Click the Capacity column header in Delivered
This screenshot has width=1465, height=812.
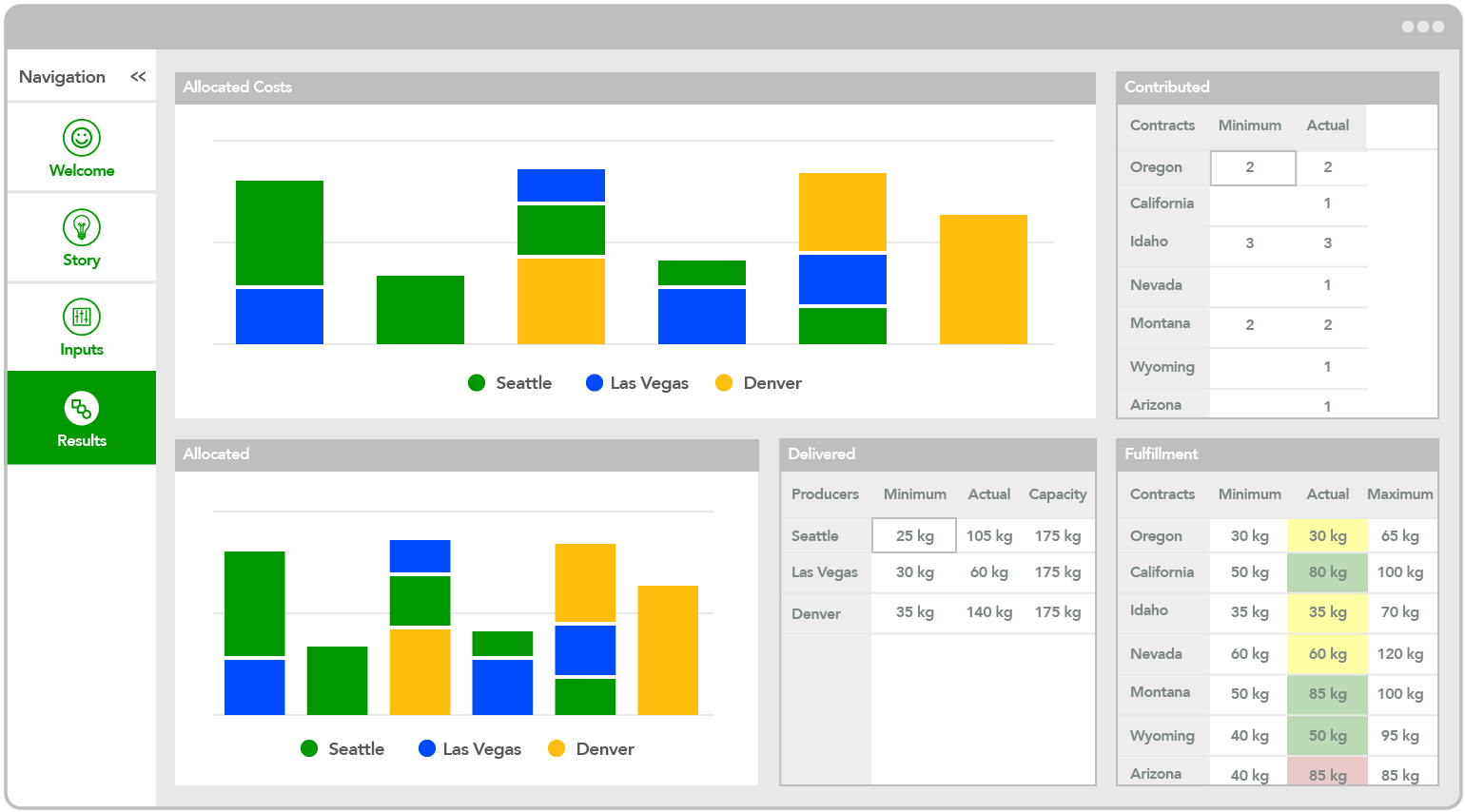pos(1057,494)
